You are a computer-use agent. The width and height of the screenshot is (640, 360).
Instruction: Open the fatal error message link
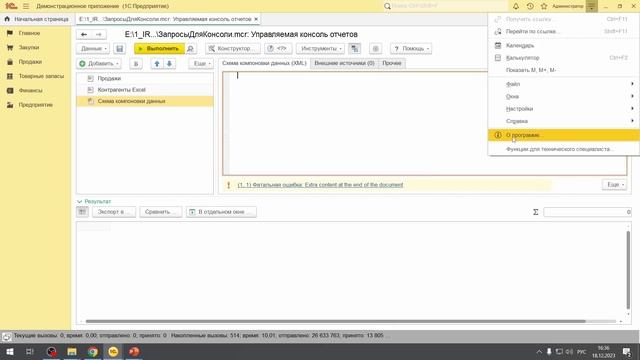pos(320,185)
